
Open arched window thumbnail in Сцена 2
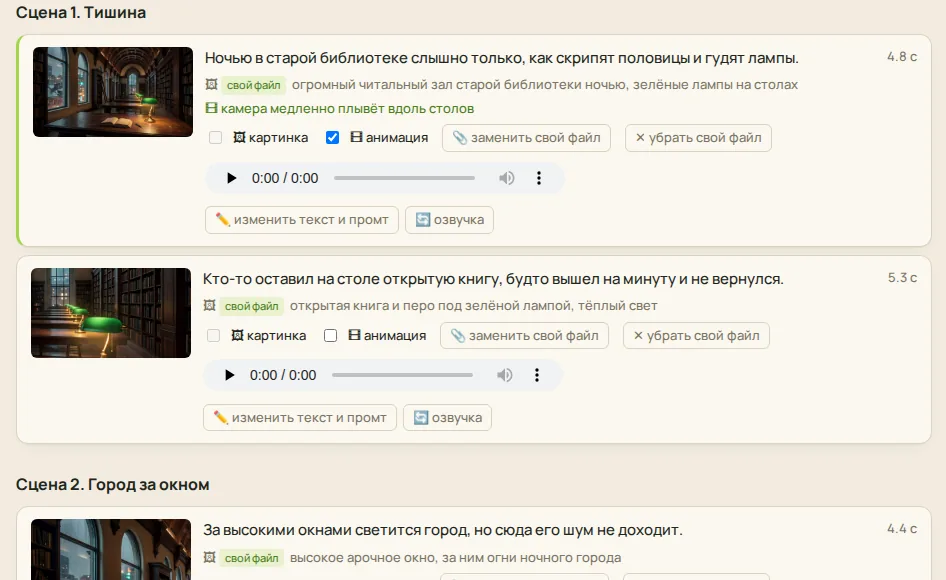[x=111, y=549]
